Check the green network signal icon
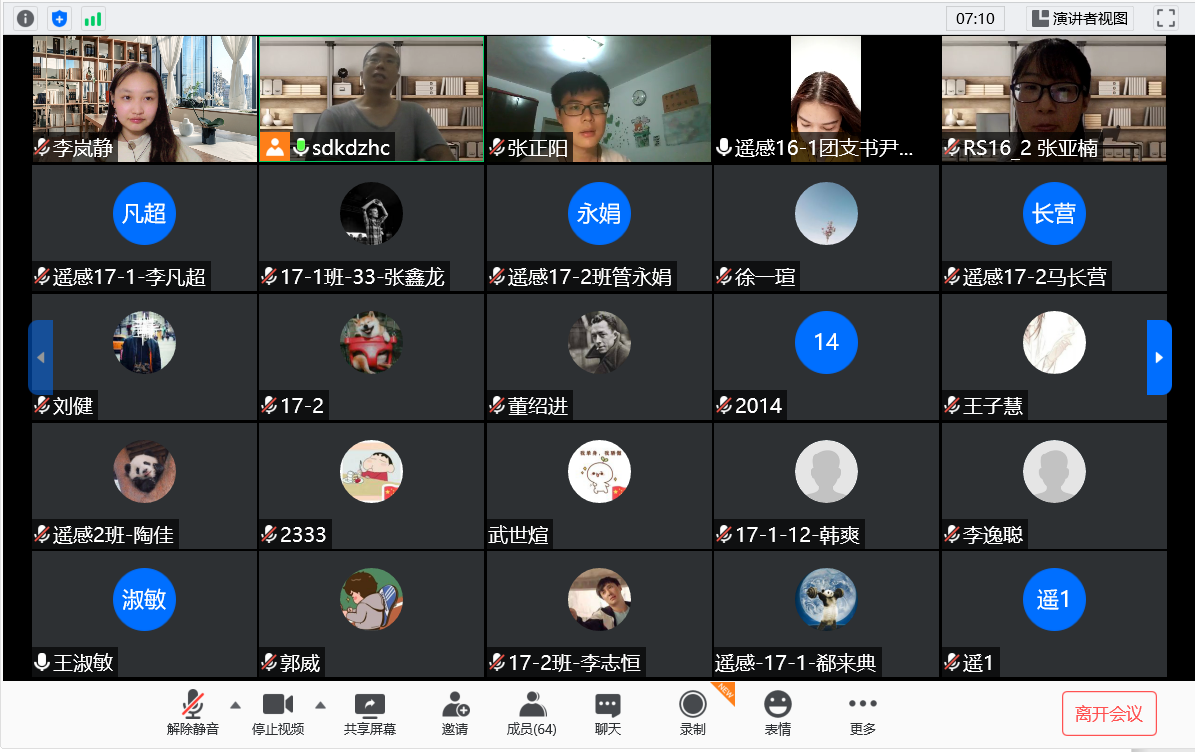1195x752 pixels. click(93, 18)
